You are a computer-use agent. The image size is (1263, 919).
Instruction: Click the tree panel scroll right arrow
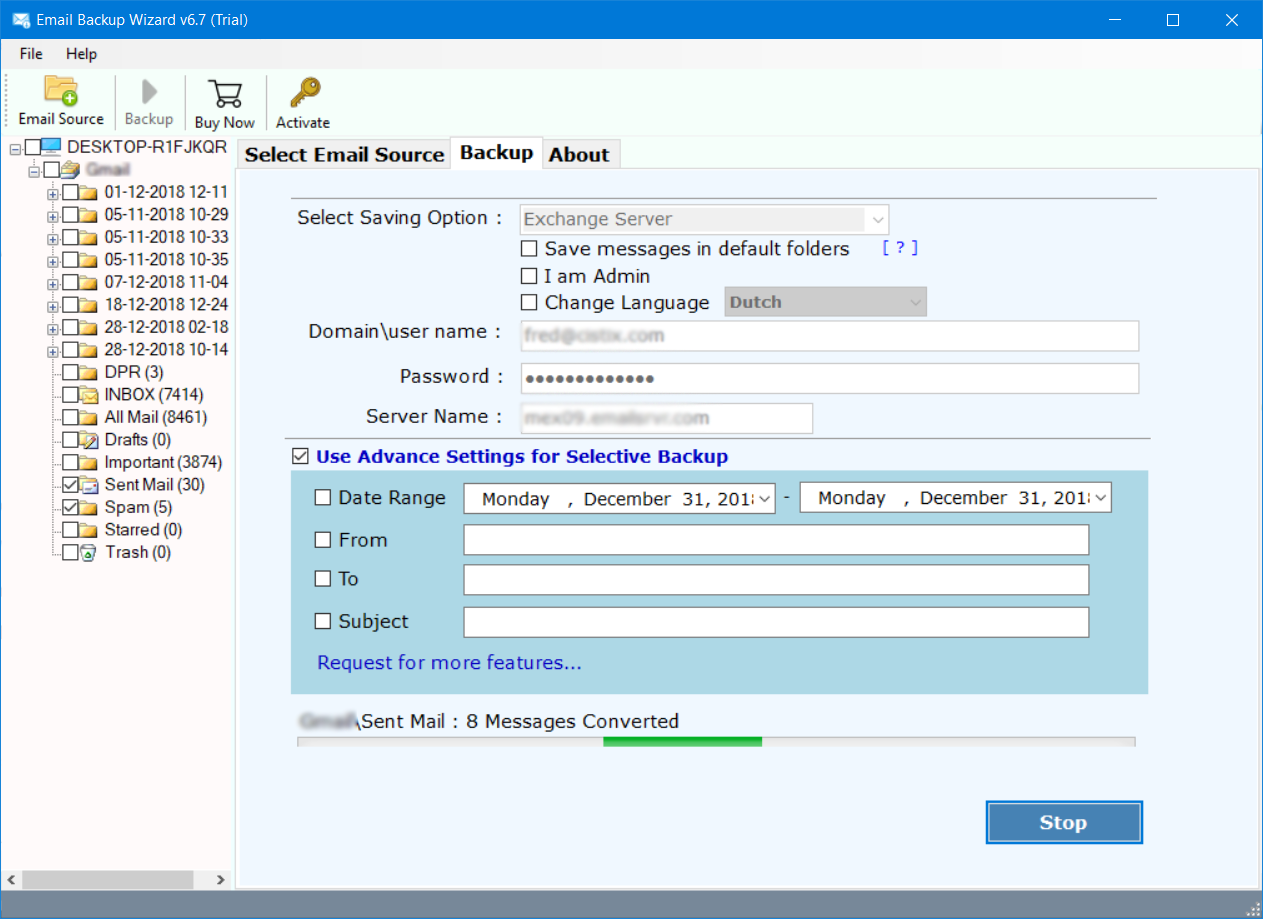coord(222,880)
